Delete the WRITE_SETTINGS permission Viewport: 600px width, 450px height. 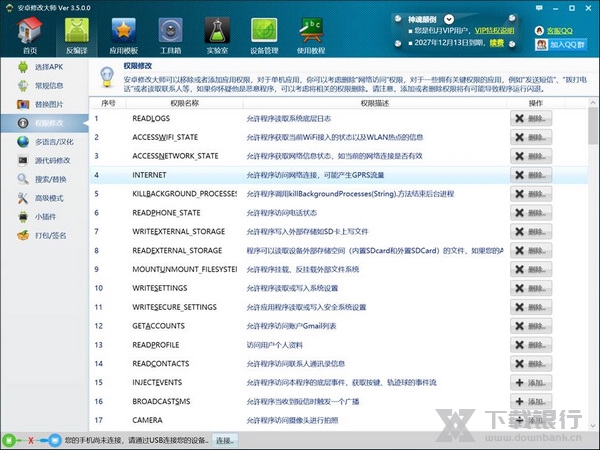[531, 288]
